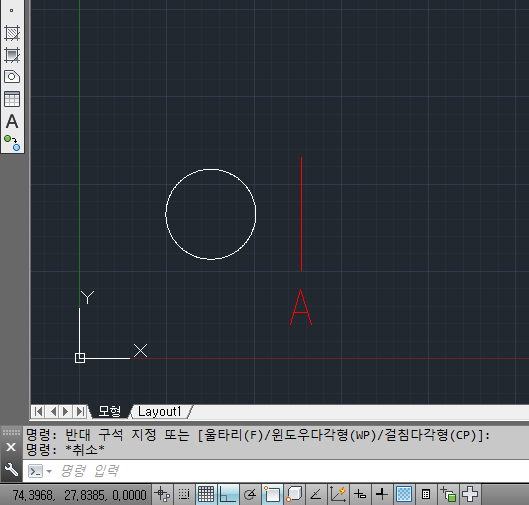Select the Hatch tool
Image resolution: width=529 pixels, height=505 pixels.
pos(12,33)
